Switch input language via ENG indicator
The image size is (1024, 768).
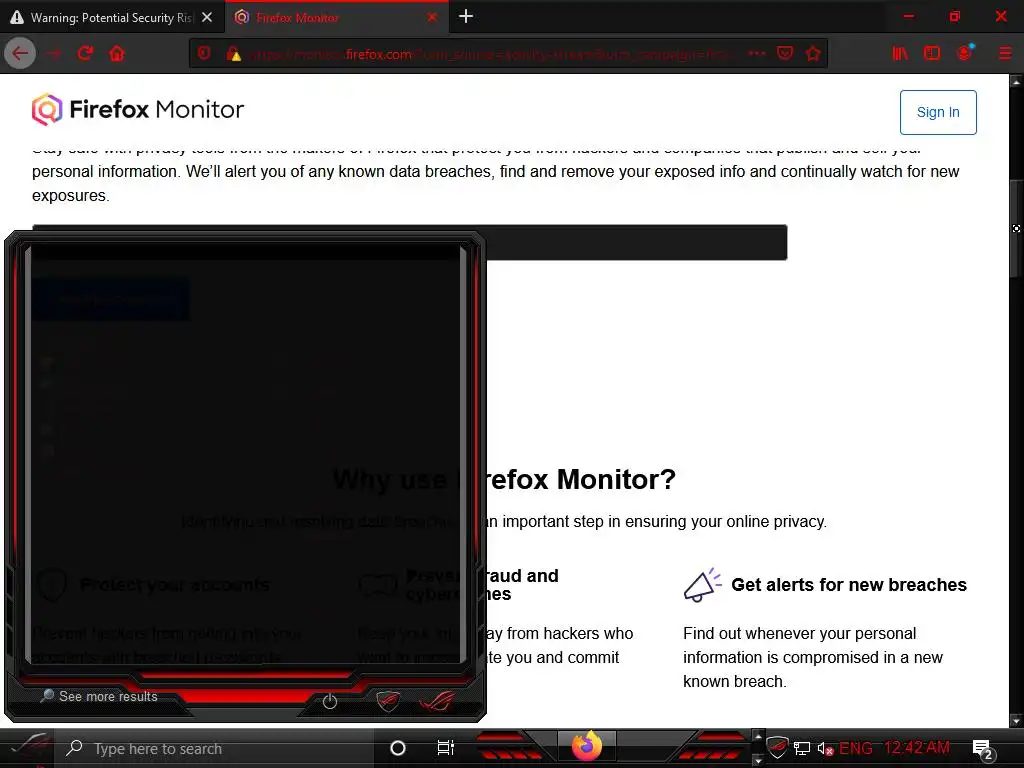coord(856,748)
